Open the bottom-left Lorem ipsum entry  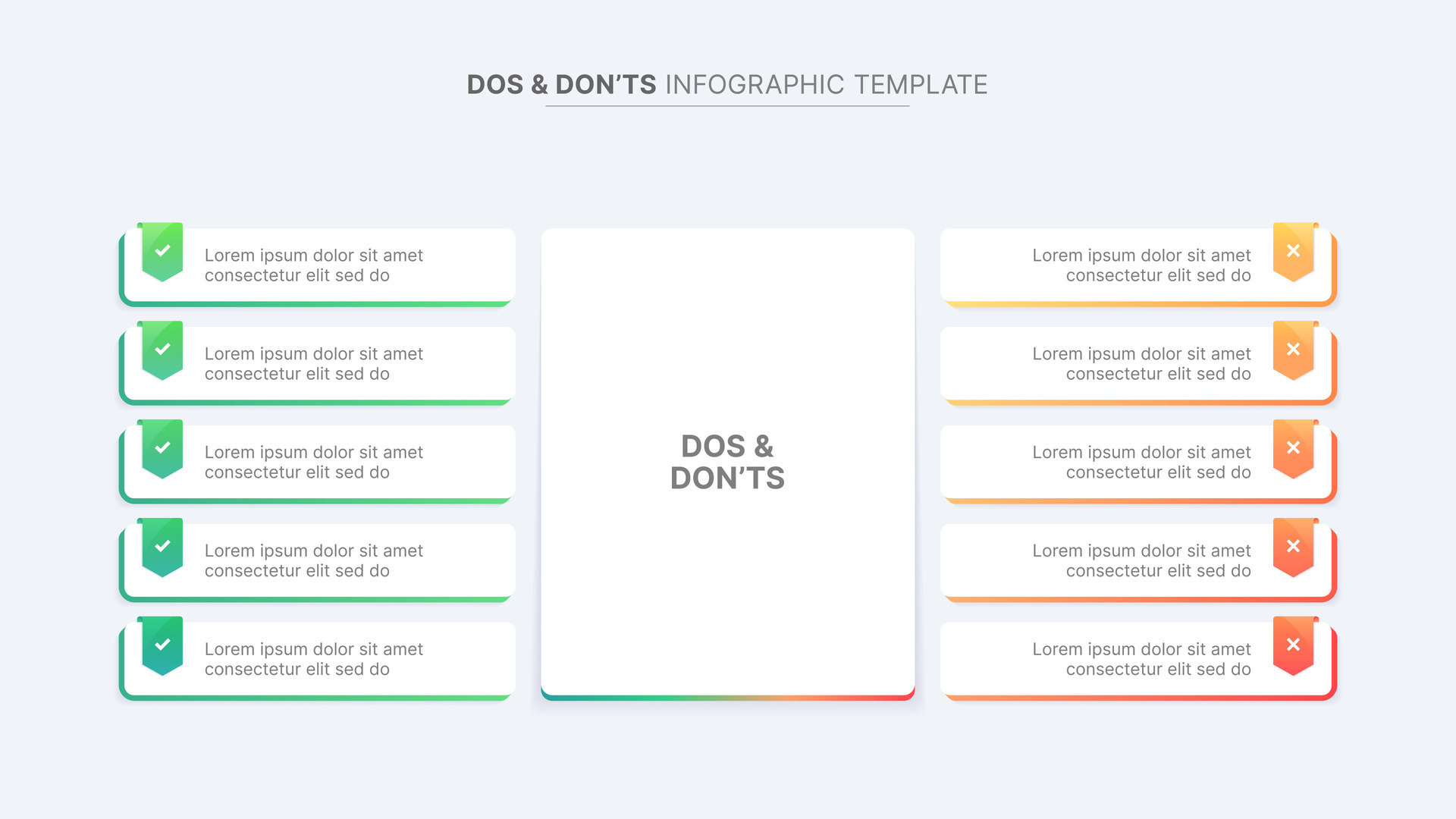pos(314,660)
